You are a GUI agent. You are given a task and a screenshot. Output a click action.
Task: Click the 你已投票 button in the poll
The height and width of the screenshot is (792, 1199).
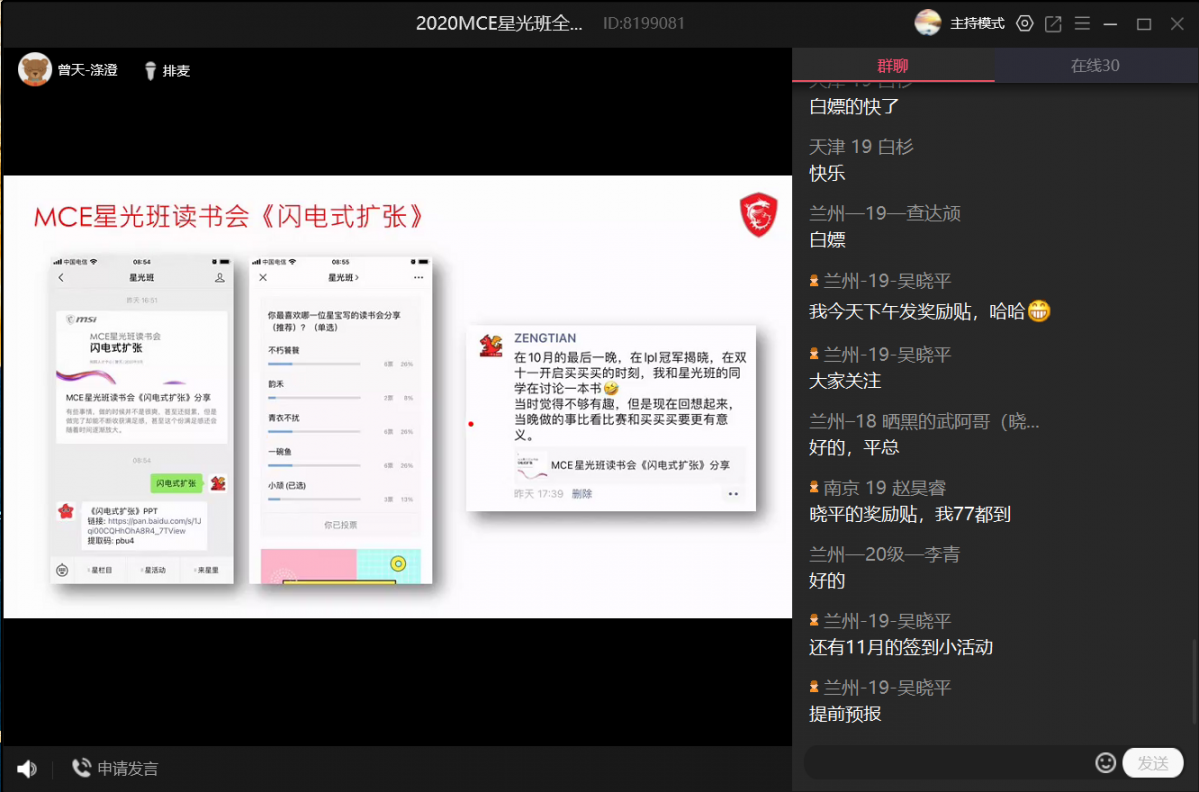pyautogui.click(x=340, y=524)
